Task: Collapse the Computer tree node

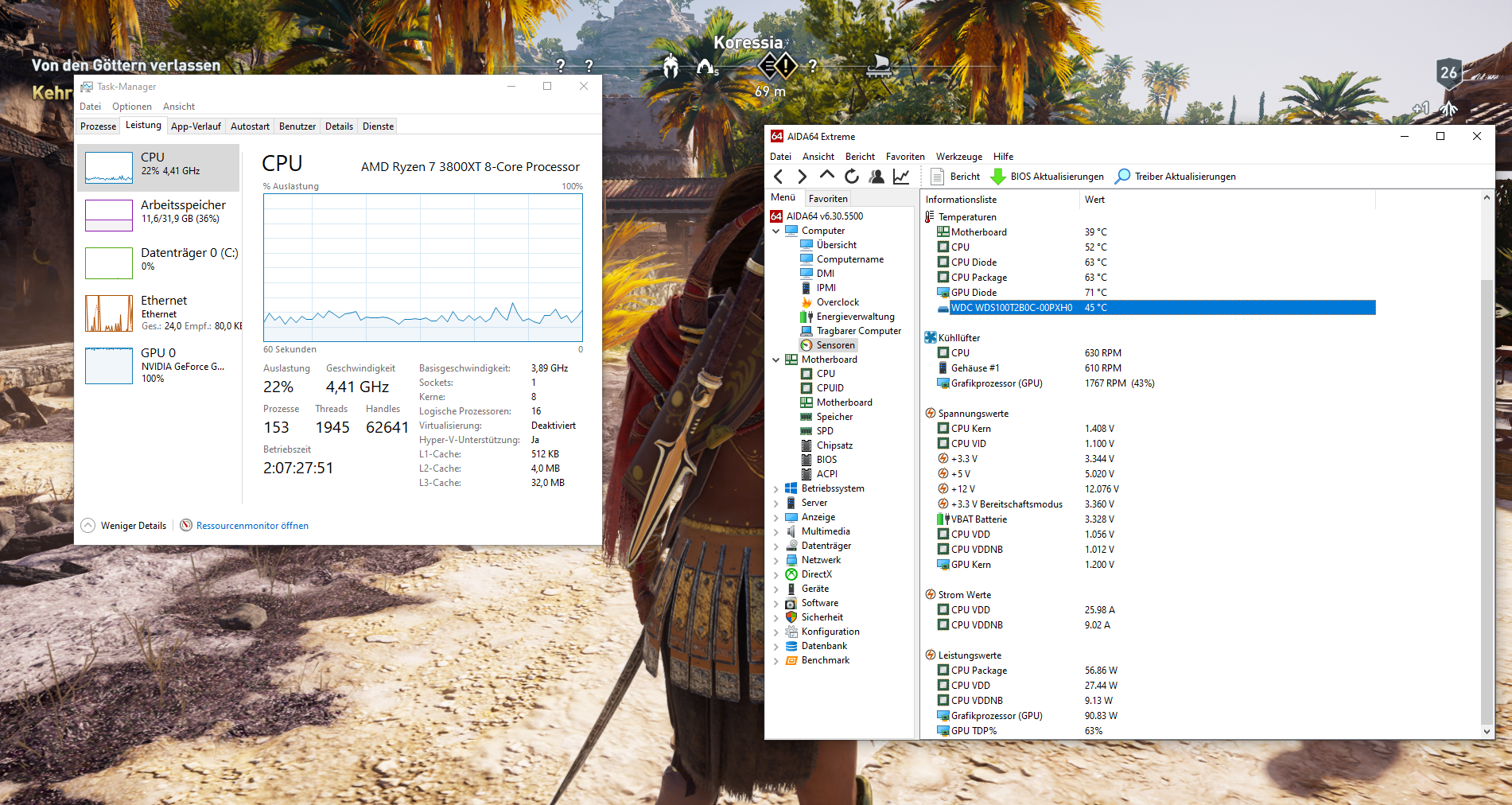Action: (x=776, y=231)
